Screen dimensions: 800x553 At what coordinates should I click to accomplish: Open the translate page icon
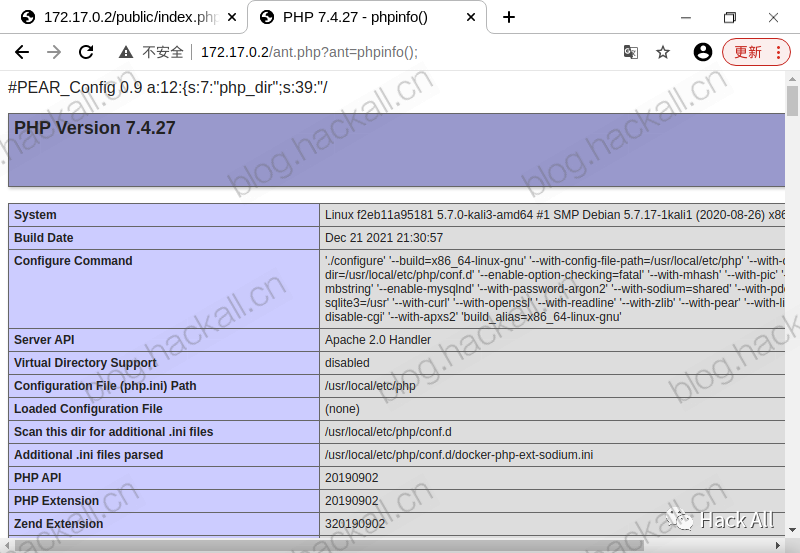631,52
